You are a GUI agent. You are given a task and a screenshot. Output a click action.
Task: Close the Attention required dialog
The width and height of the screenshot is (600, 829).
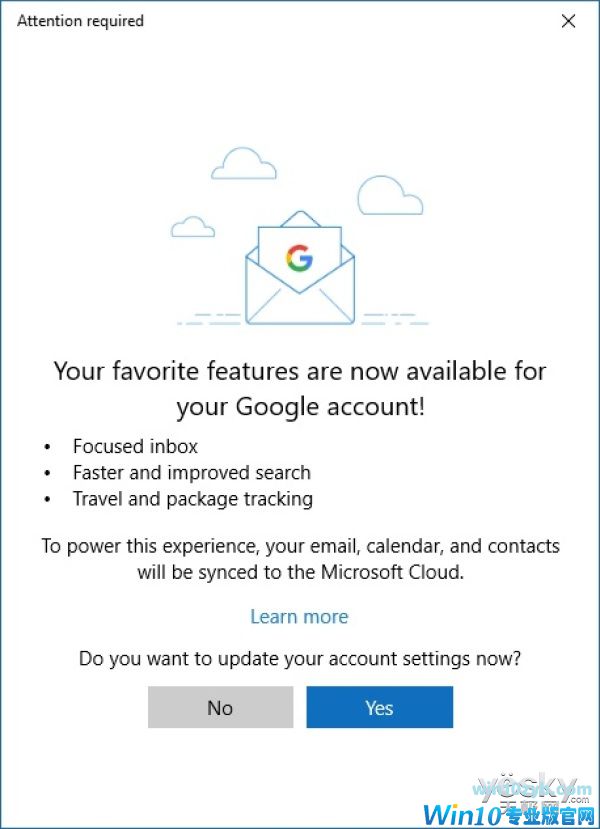568,21
